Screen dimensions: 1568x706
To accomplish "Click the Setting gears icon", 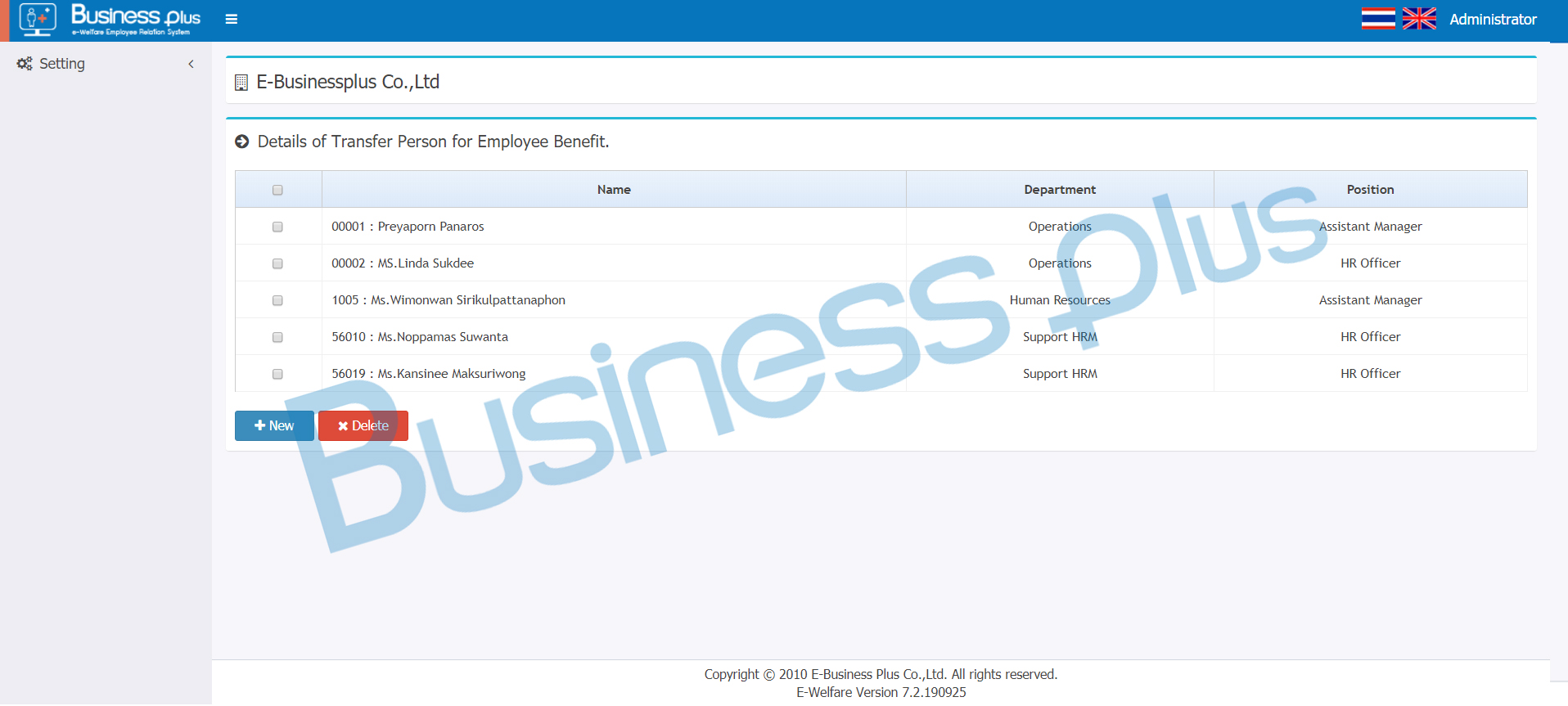I will pos(25,64).
